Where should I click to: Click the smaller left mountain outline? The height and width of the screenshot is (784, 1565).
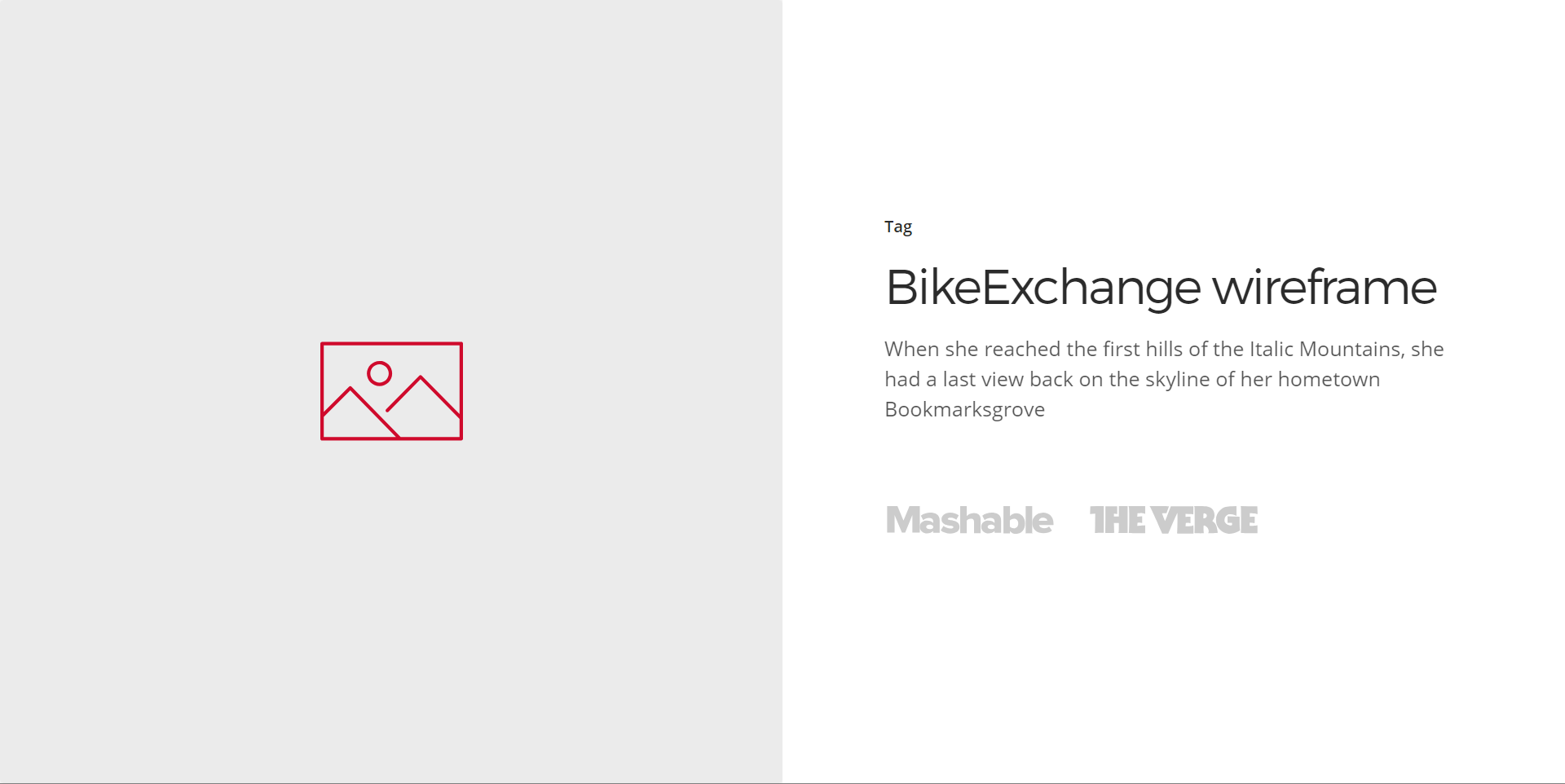click(359, 412)
